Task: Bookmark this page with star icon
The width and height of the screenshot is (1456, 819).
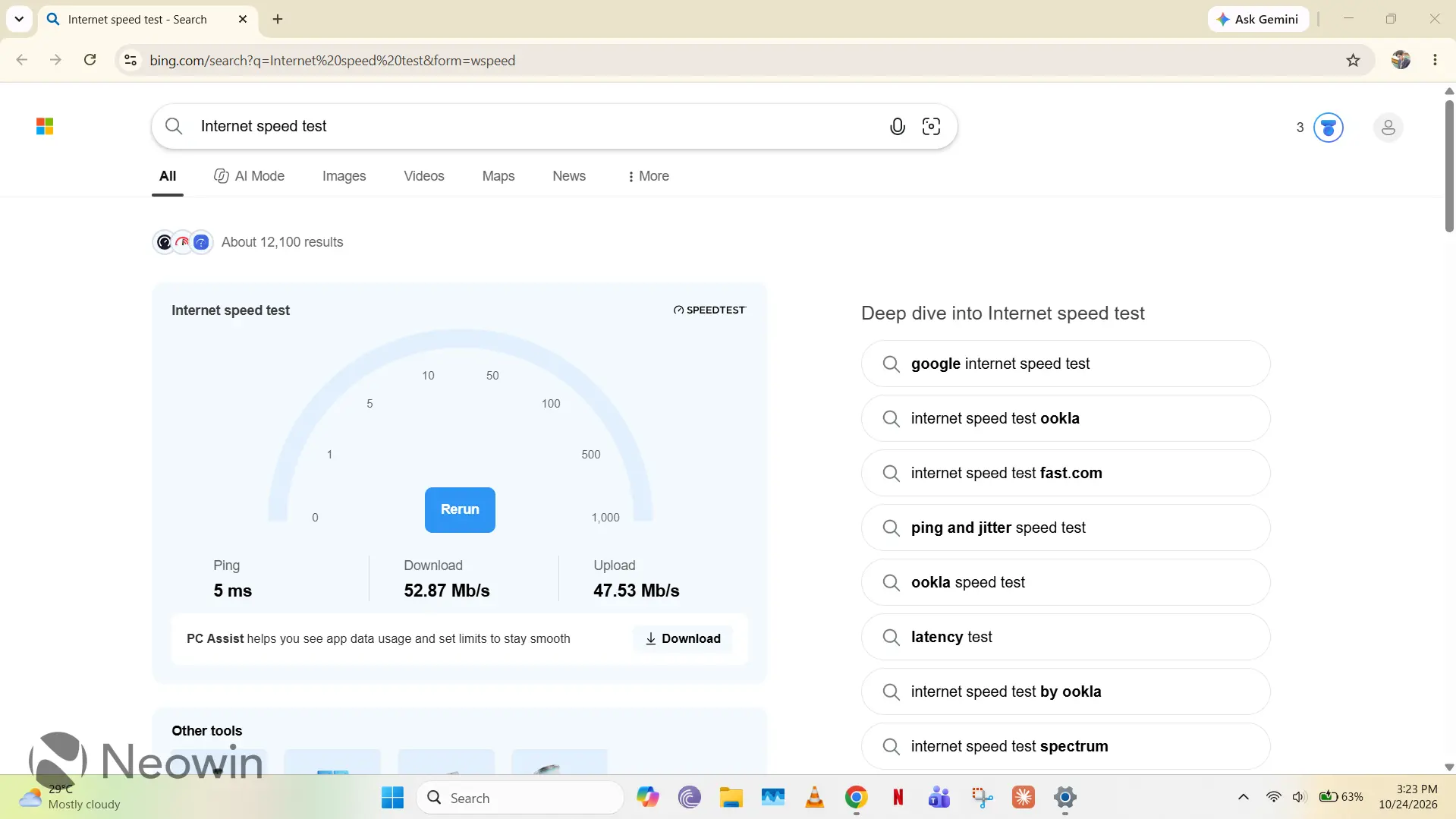Action: tap(1353, 60)
